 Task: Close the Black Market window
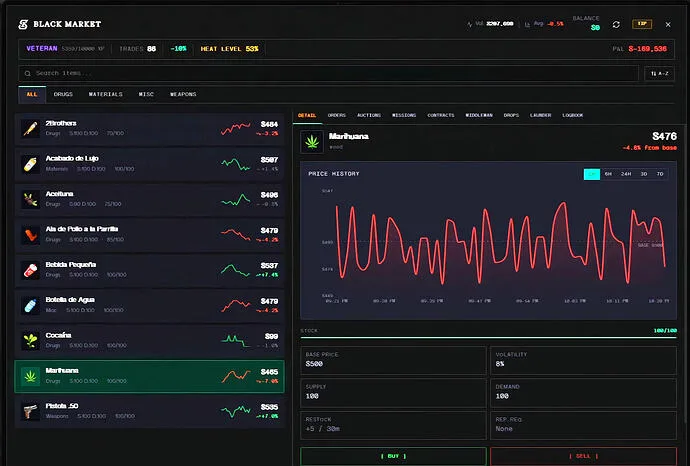point(668,25)
